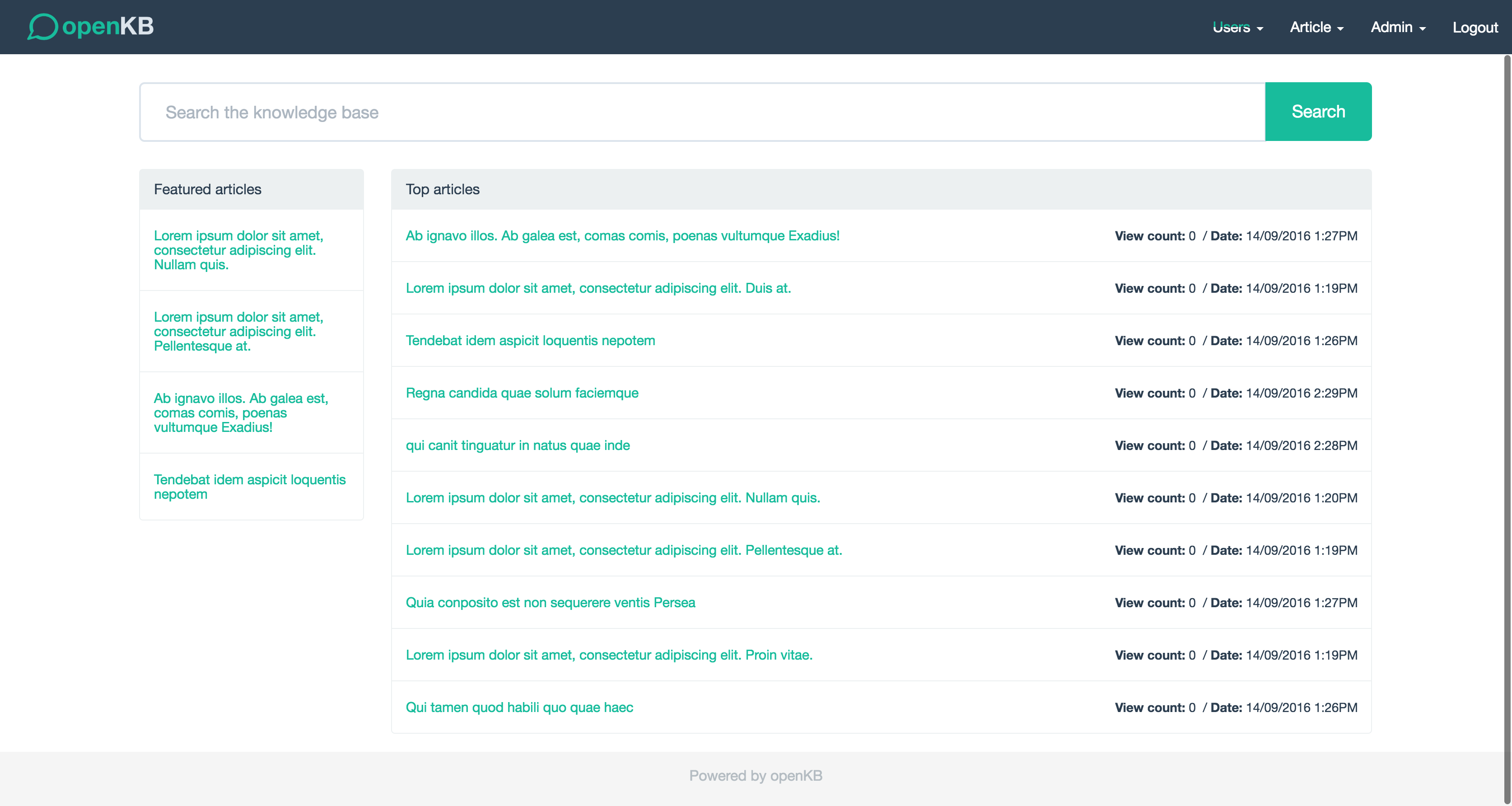Open top article ending in Duis at
The width and height of the screenshot is (1512, 806).
point(598,288)
